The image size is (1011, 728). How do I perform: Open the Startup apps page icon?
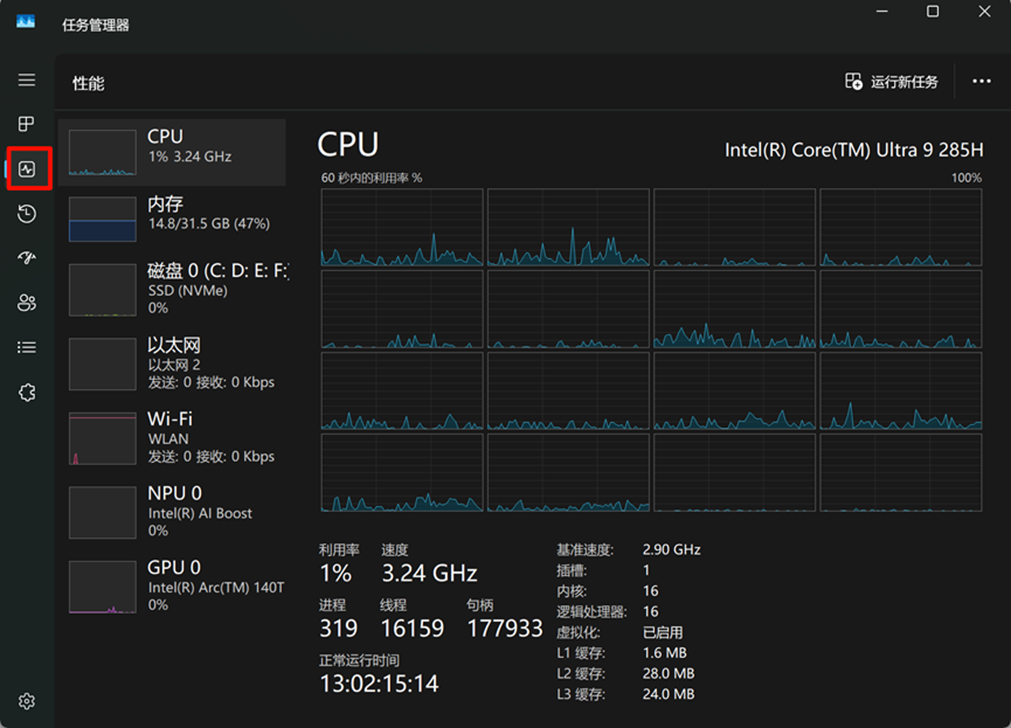pyautogui.click(x=27, y=258)
